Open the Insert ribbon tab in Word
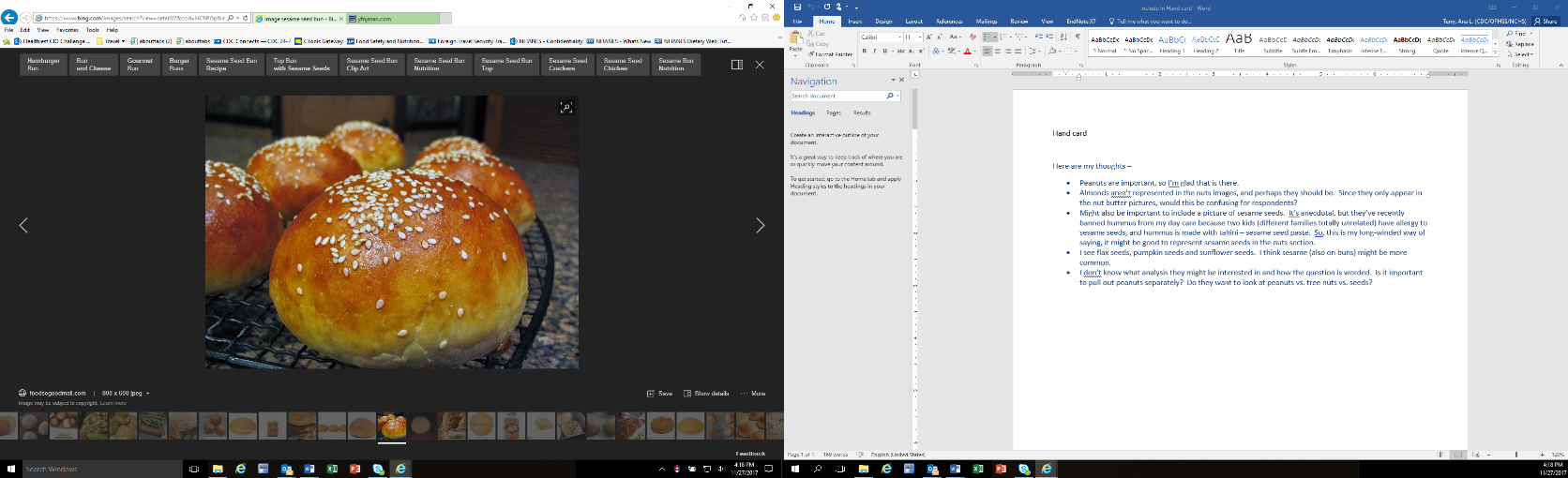 854,22
